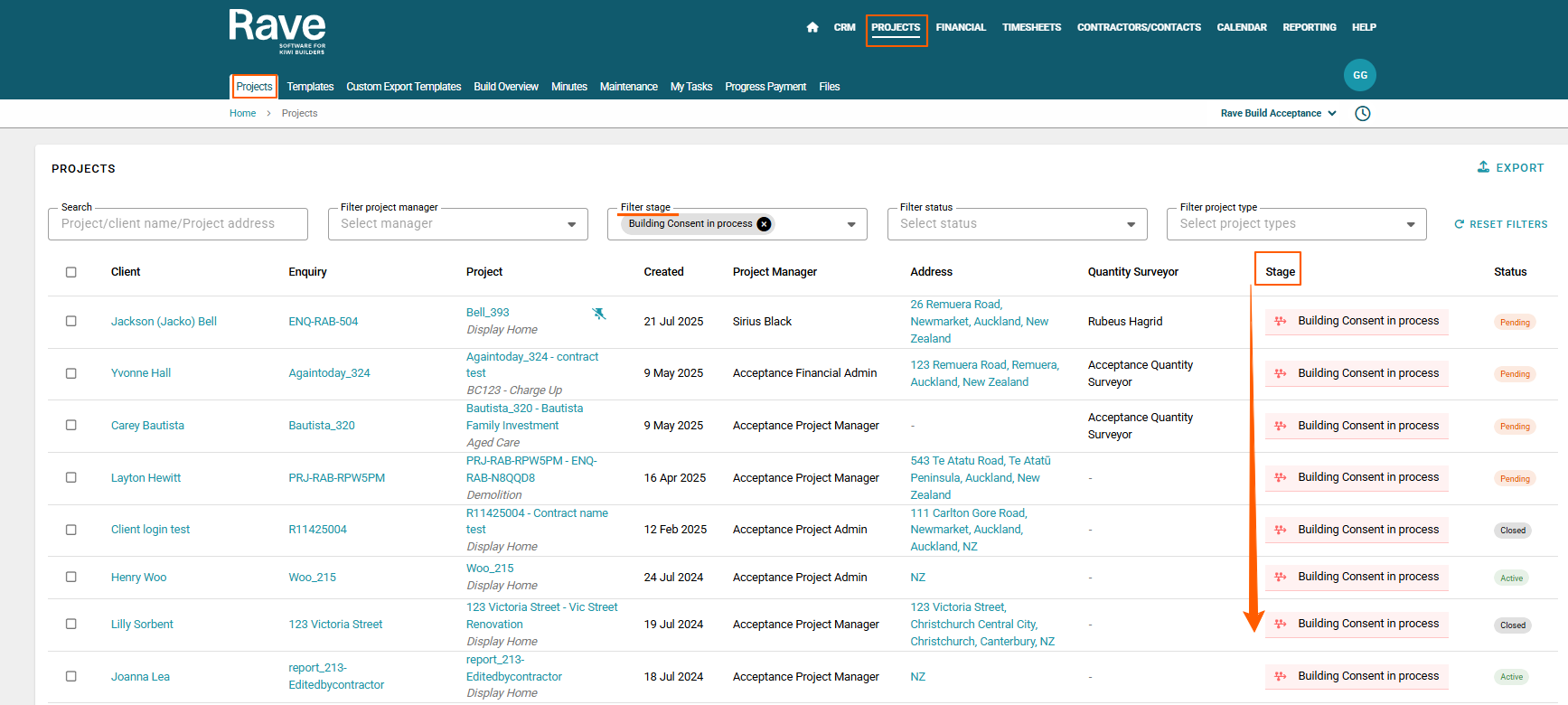Check the Client login test row checkbox

71,530
